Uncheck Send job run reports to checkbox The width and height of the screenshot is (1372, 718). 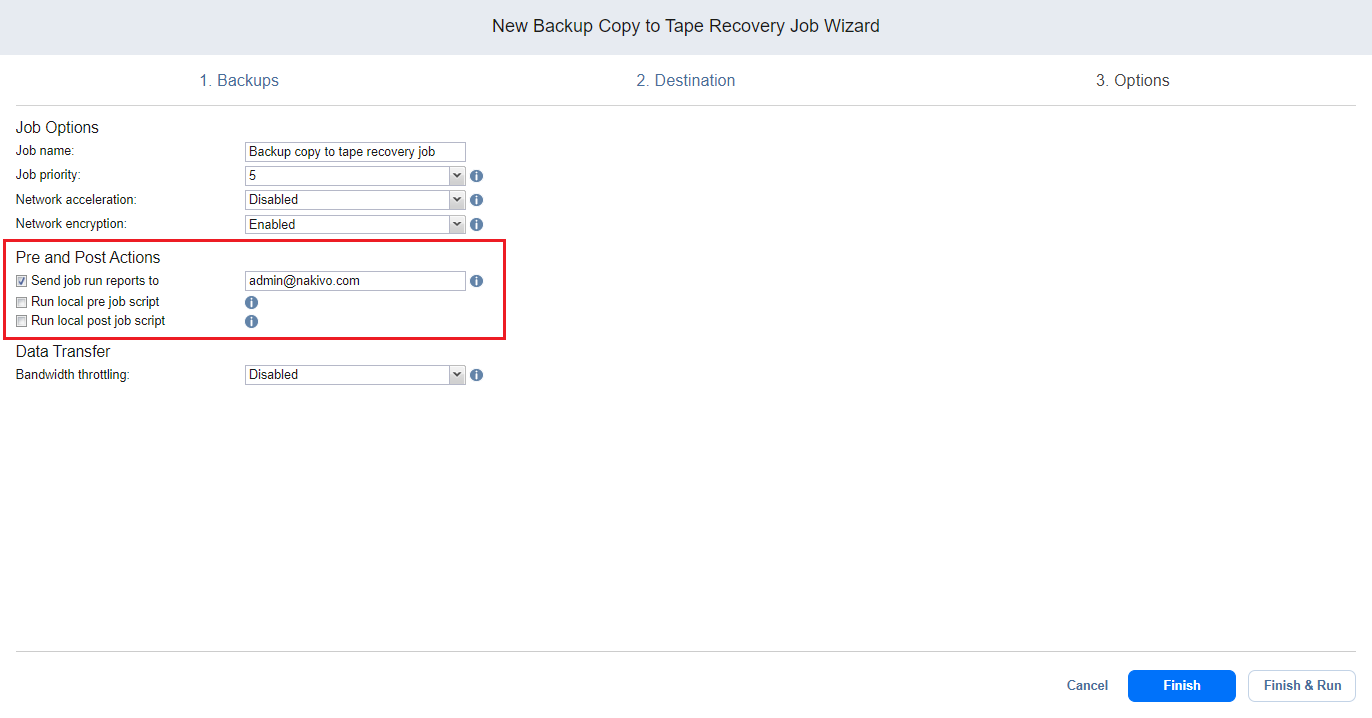pos(22,281)
